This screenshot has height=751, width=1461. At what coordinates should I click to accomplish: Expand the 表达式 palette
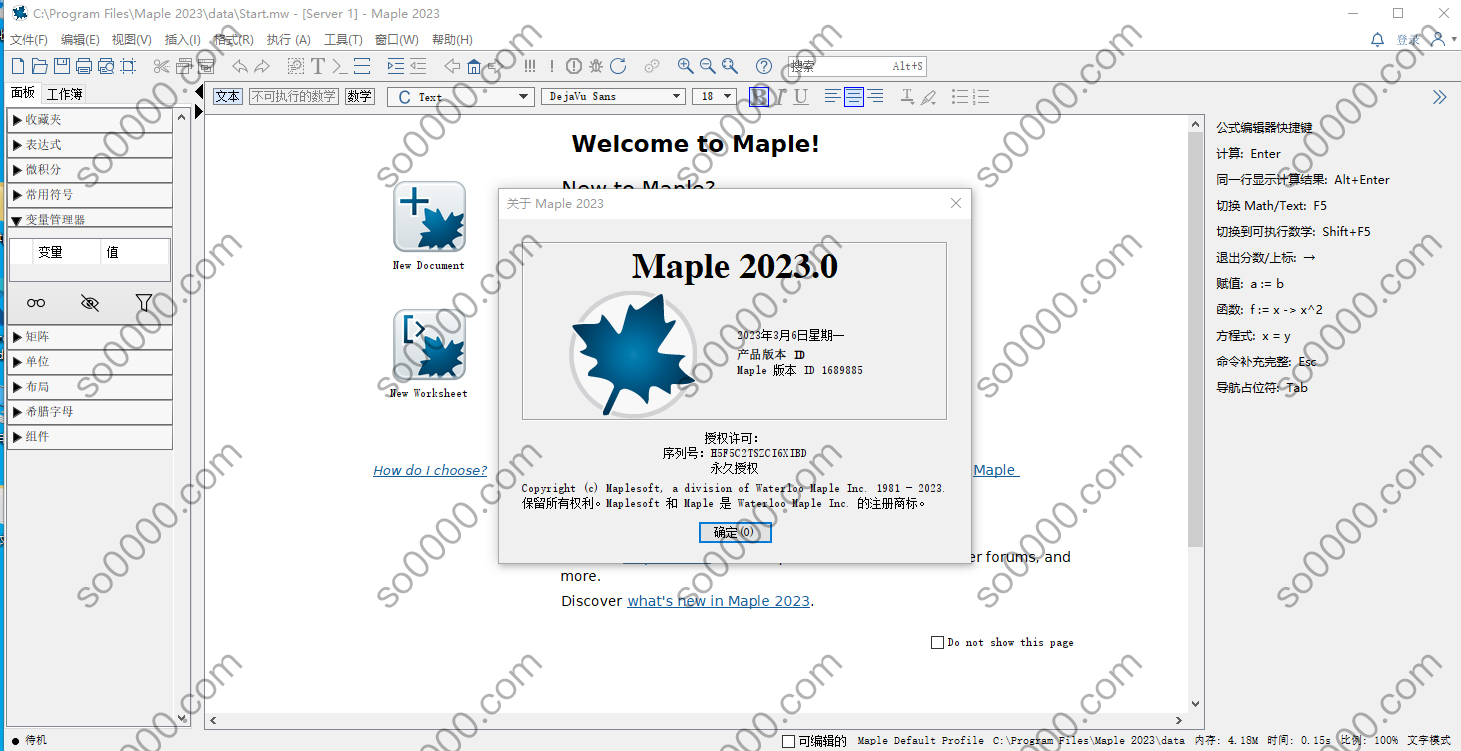(x=90, y=144)
